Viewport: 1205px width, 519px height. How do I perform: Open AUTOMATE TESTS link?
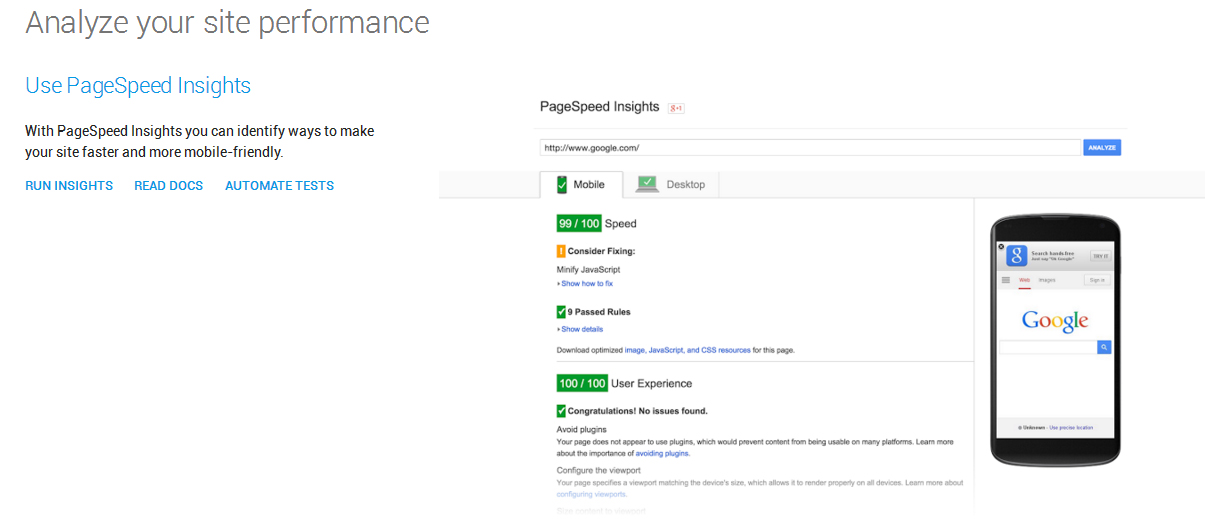(x=280, y=186)
